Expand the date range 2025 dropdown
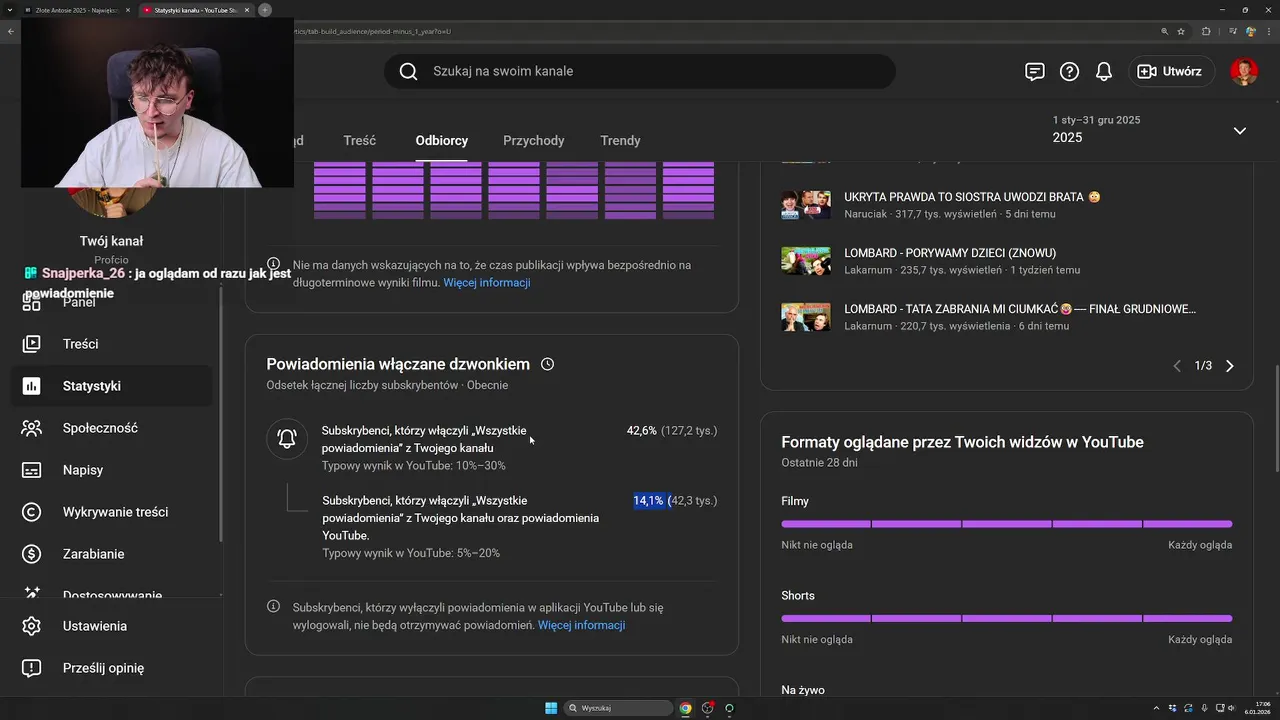This screenshot has width=1280, height=720. click(1239, 130)
